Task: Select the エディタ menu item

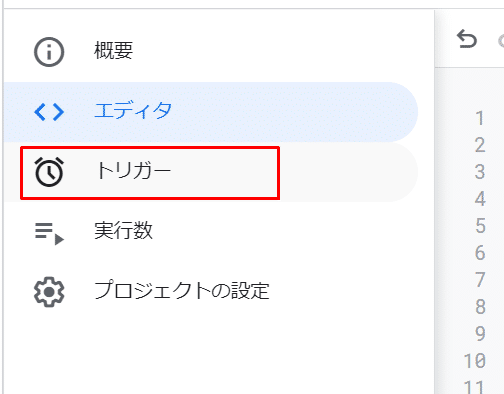Action: [x=211, y=112]
